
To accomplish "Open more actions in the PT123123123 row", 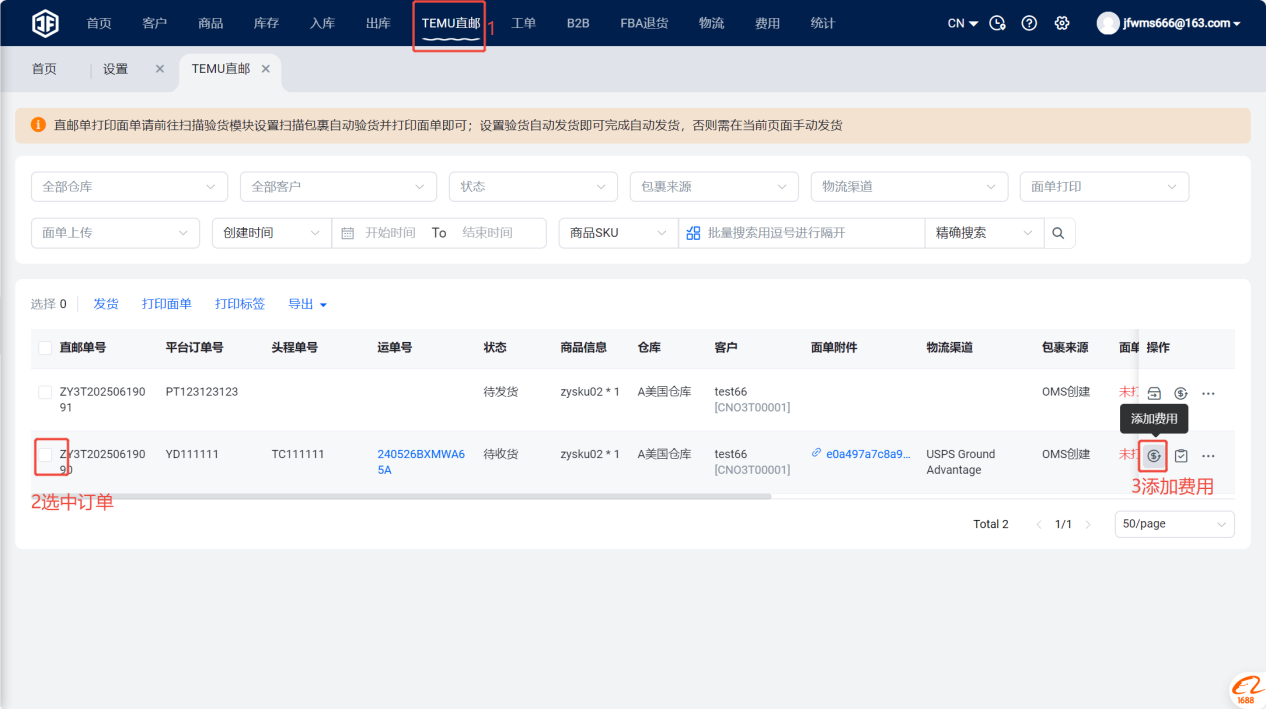I will click(1208, 394).
